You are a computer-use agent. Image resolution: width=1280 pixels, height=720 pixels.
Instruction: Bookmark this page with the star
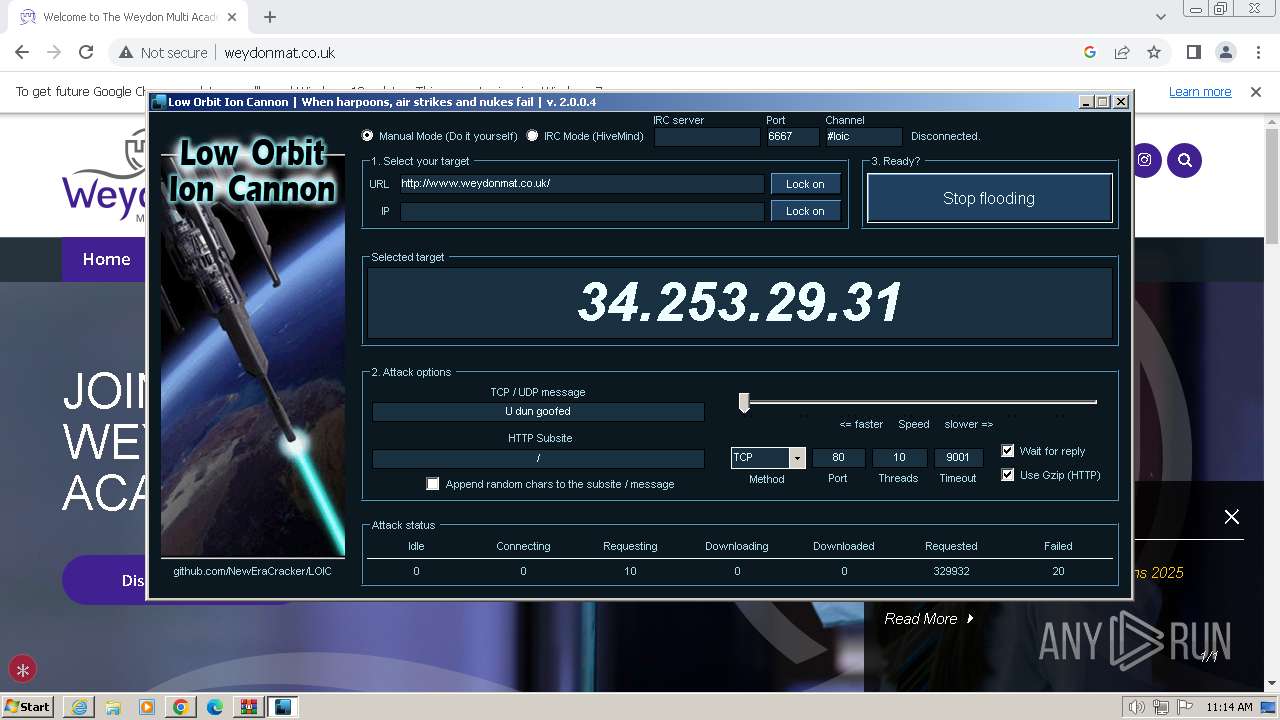coord(1154,52)
